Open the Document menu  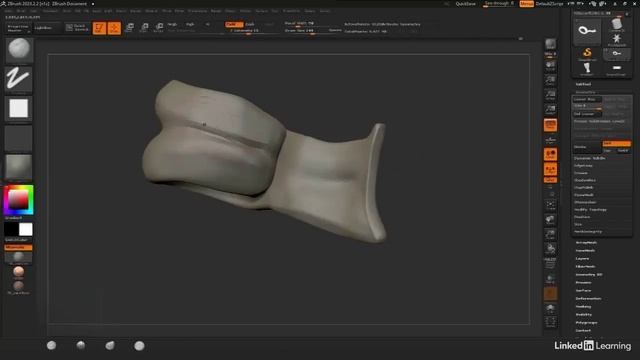[x=50, y=11]
